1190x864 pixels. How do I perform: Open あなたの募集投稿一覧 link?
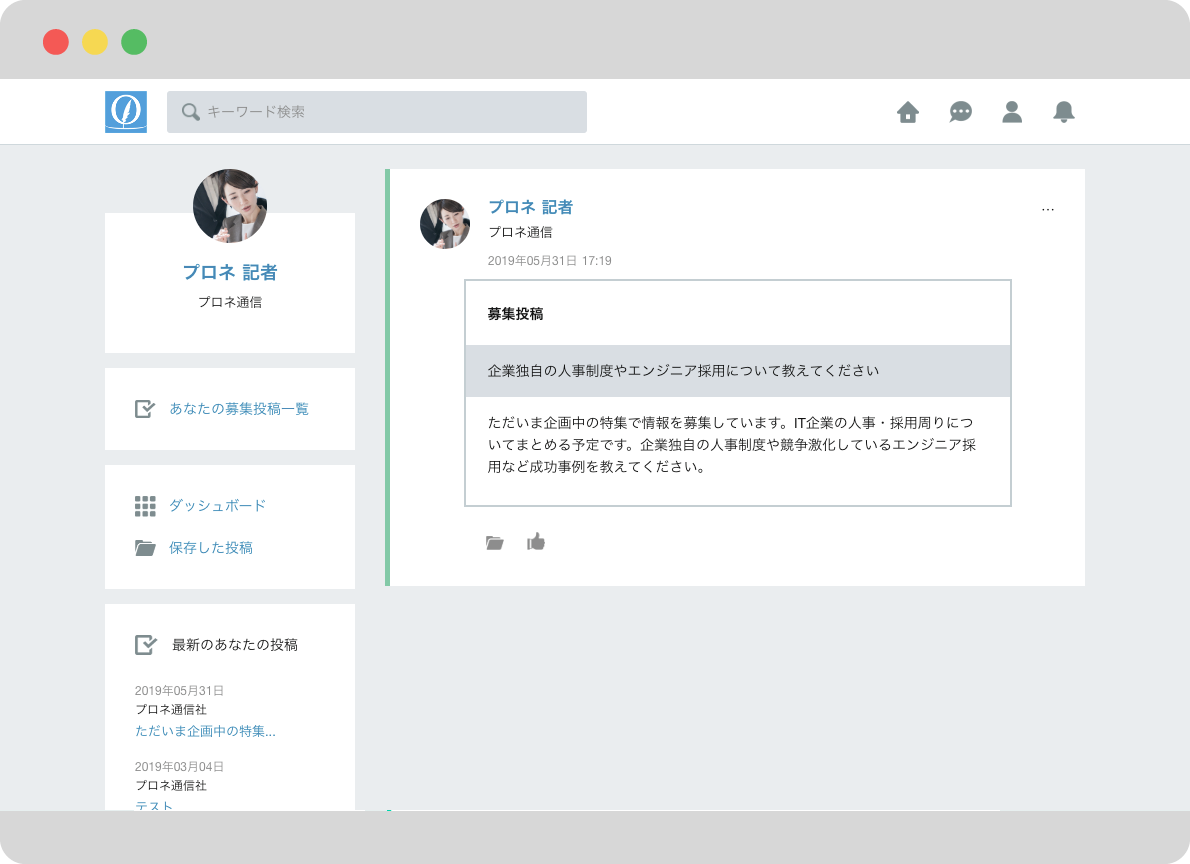(239, 409)
